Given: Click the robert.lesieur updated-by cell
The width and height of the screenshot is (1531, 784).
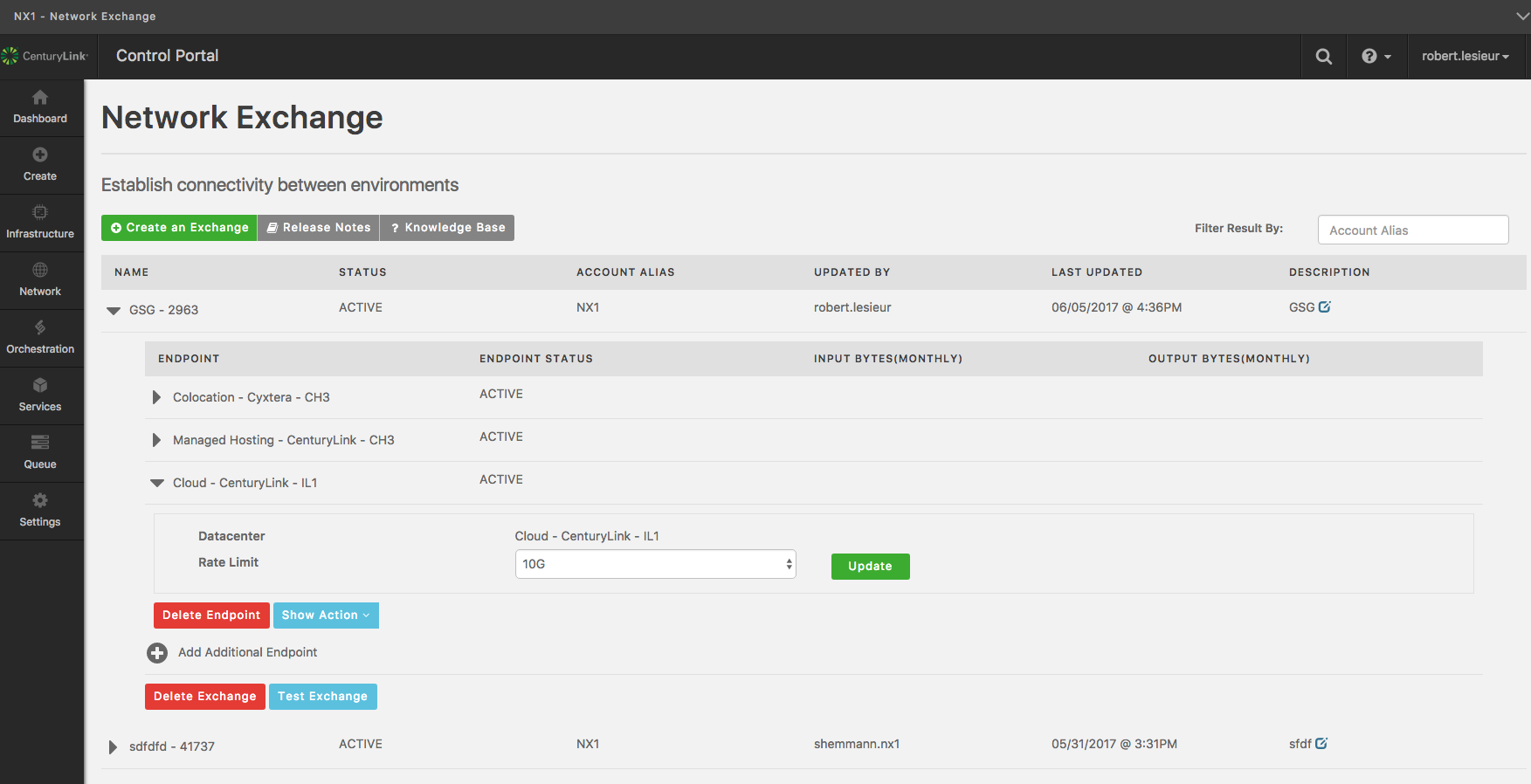Looking at the screenshot, I should [x=852, y=307].
